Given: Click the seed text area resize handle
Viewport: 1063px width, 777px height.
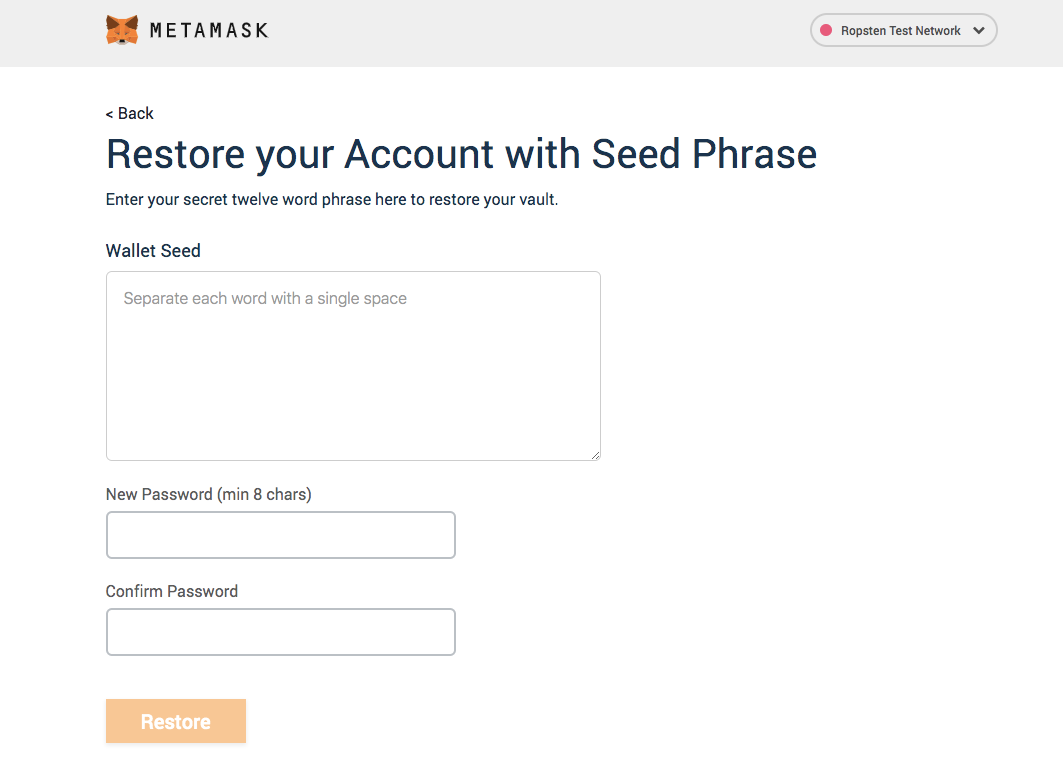Looking at the screenshot, I should pyautogui.click(x=595, y=456).
